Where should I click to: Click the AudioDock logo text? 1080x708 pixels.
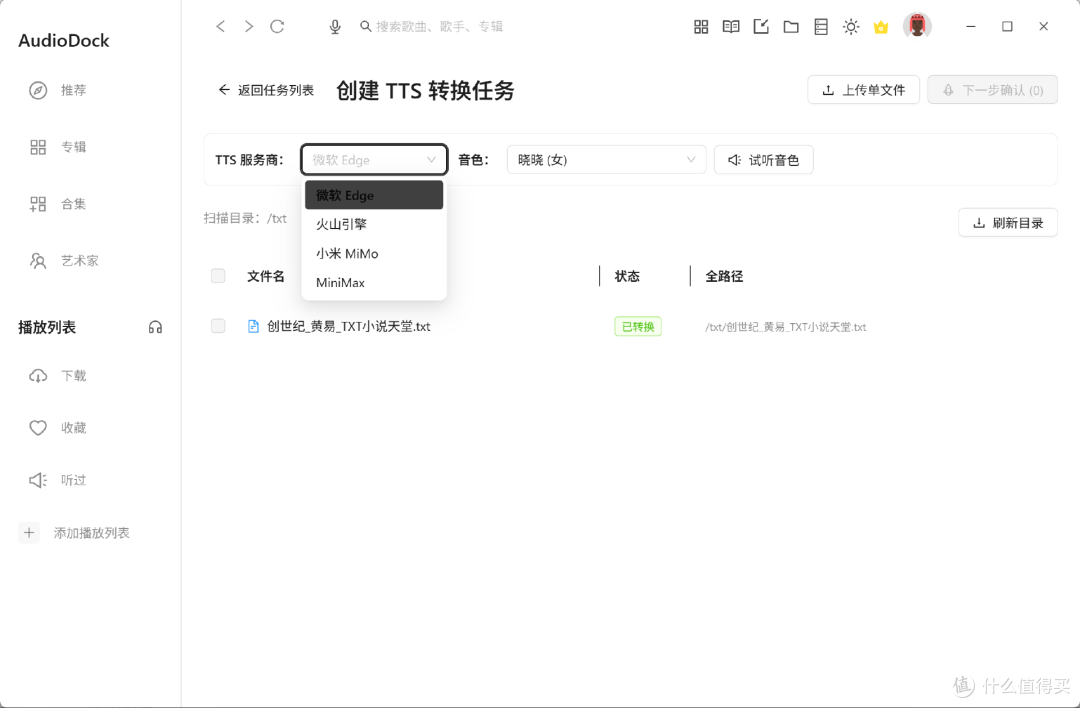coord(63,41)
